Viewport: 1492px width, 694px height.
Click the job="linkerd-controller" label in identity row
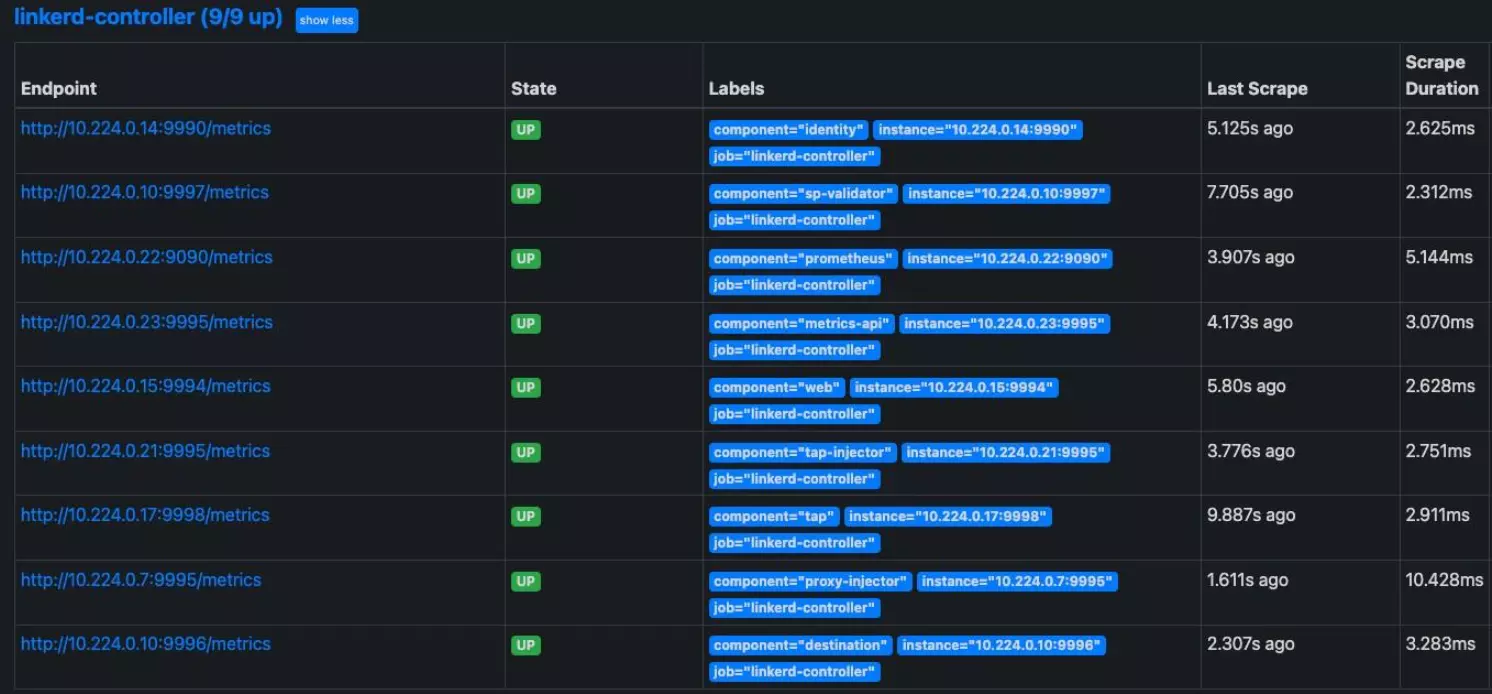pos(795,156)
